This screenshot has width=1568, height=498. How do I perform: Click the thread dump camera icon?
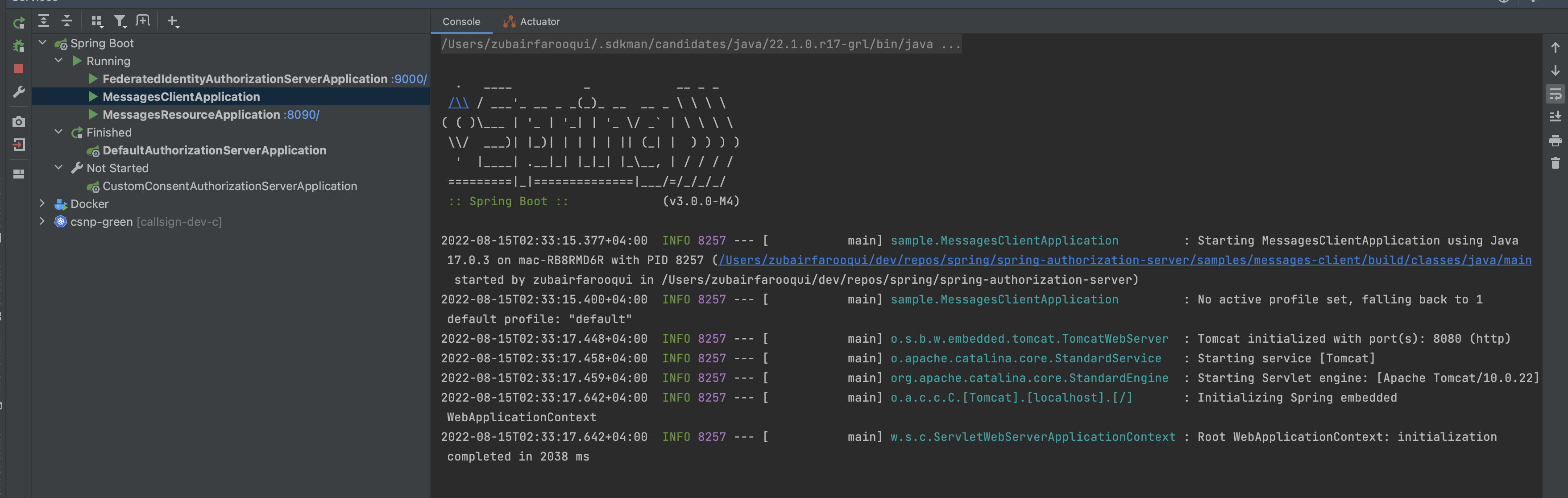point(19,122)
